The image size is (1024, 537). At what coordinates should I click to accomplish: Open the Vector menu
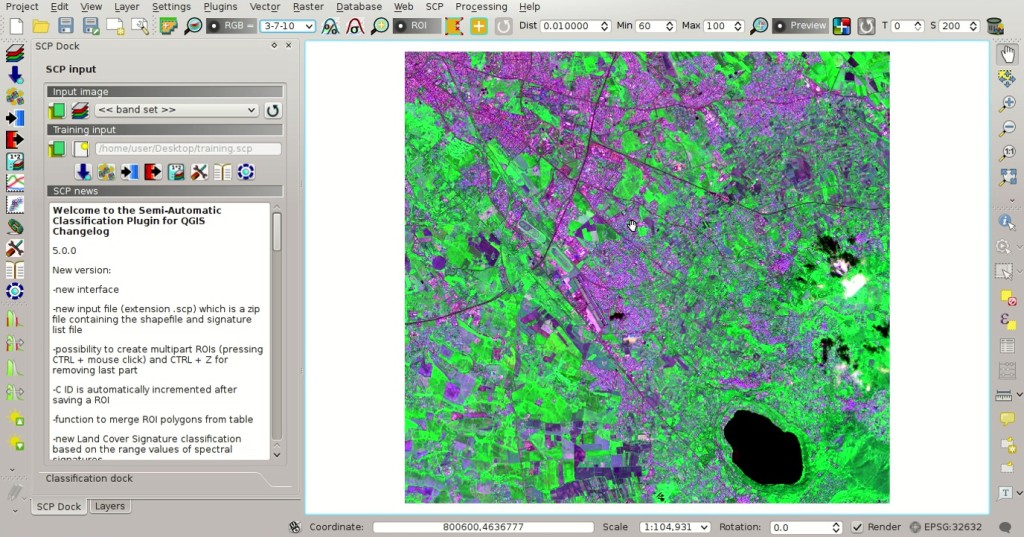tap(265, 7)
